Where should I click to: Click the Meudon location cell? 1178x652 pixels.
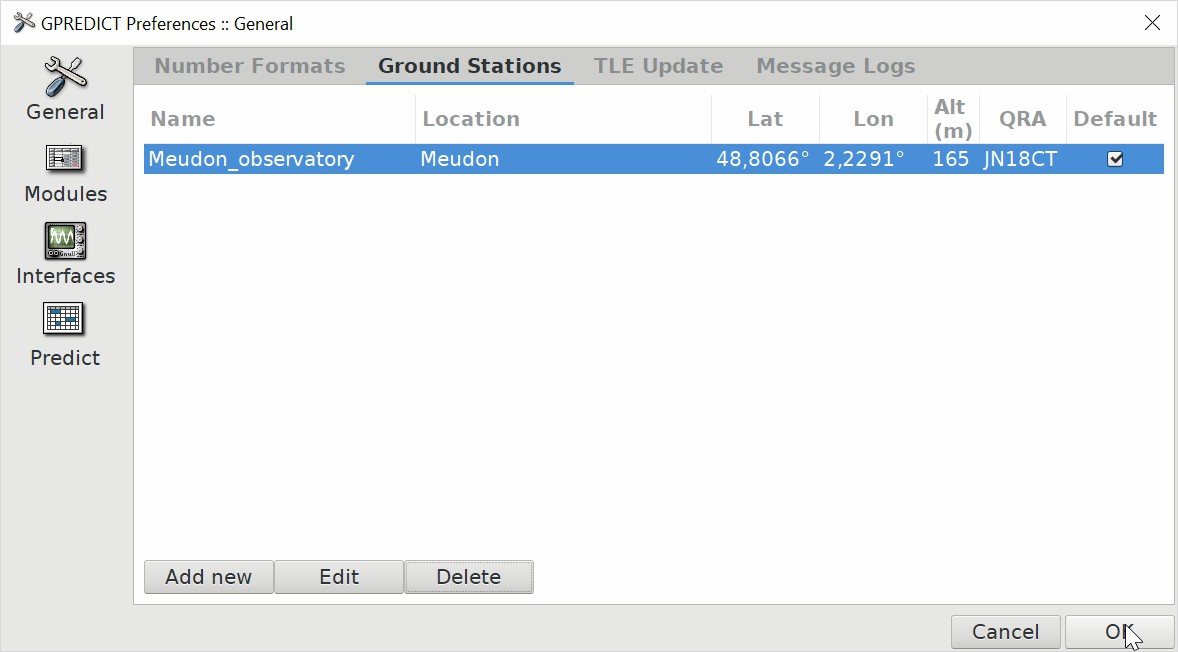click(x=460, y=159)
